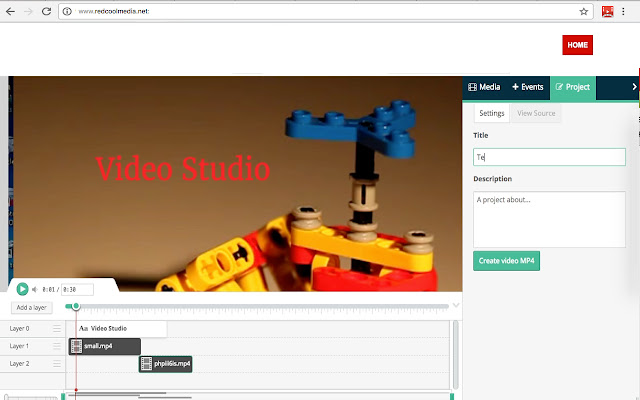
Task: Switch to View Source sub-tab
Action: (x=536, y=114)
